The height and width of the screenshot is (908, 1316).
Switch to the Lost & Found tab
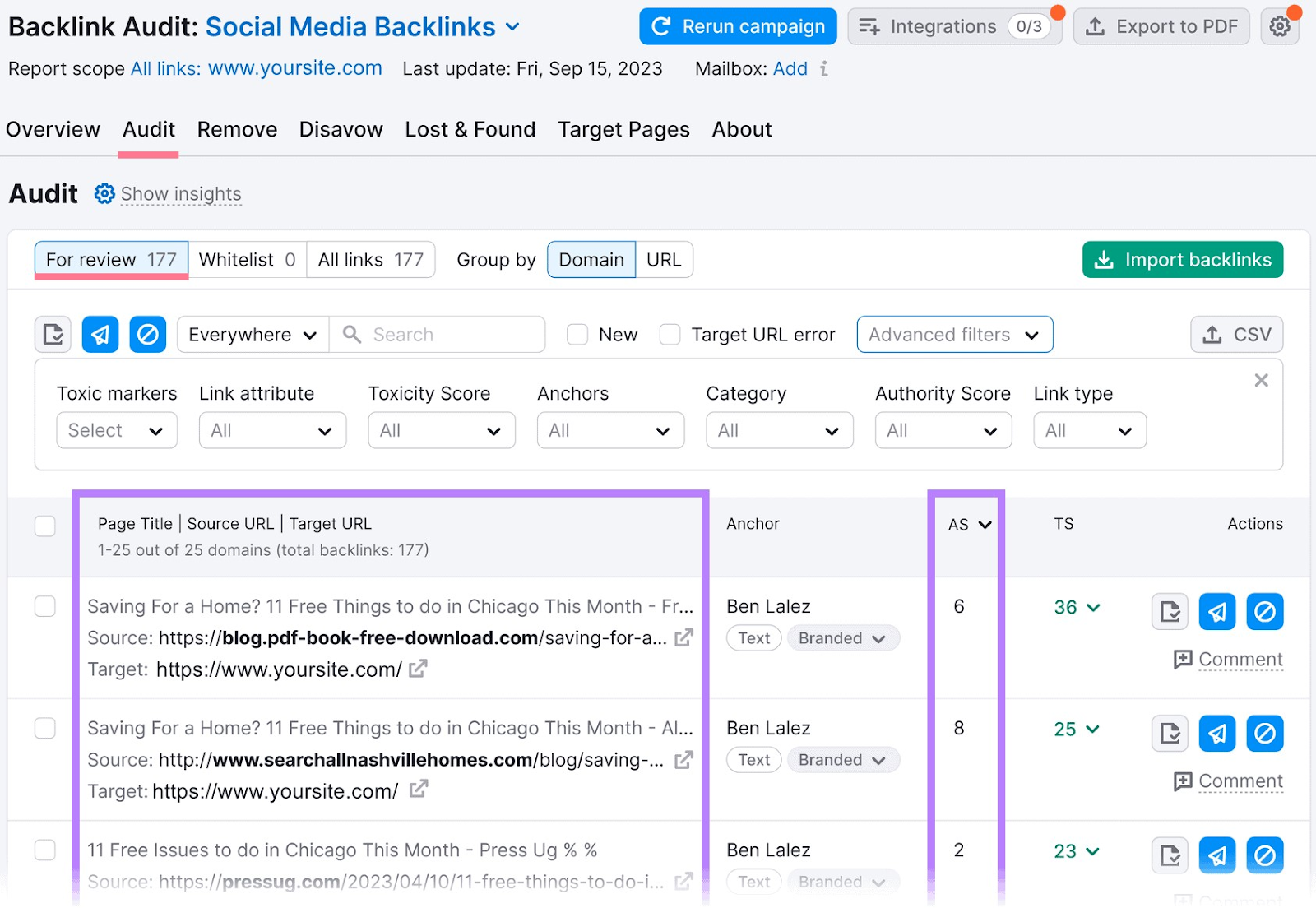coord(470,129)
